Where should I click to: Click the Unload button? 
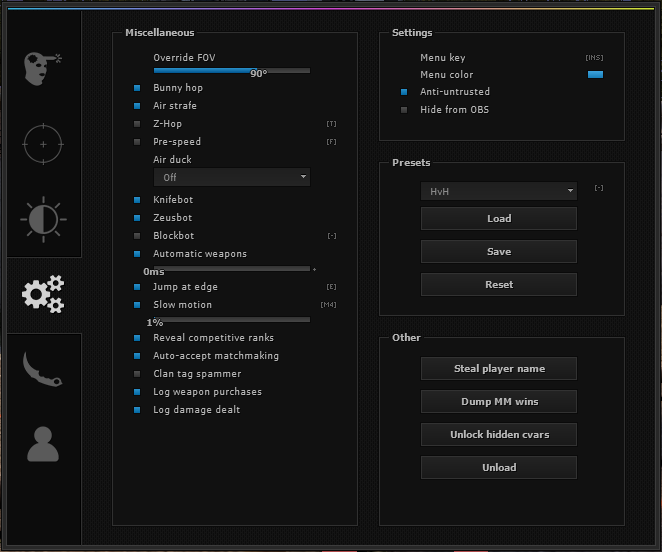[498, 467]
